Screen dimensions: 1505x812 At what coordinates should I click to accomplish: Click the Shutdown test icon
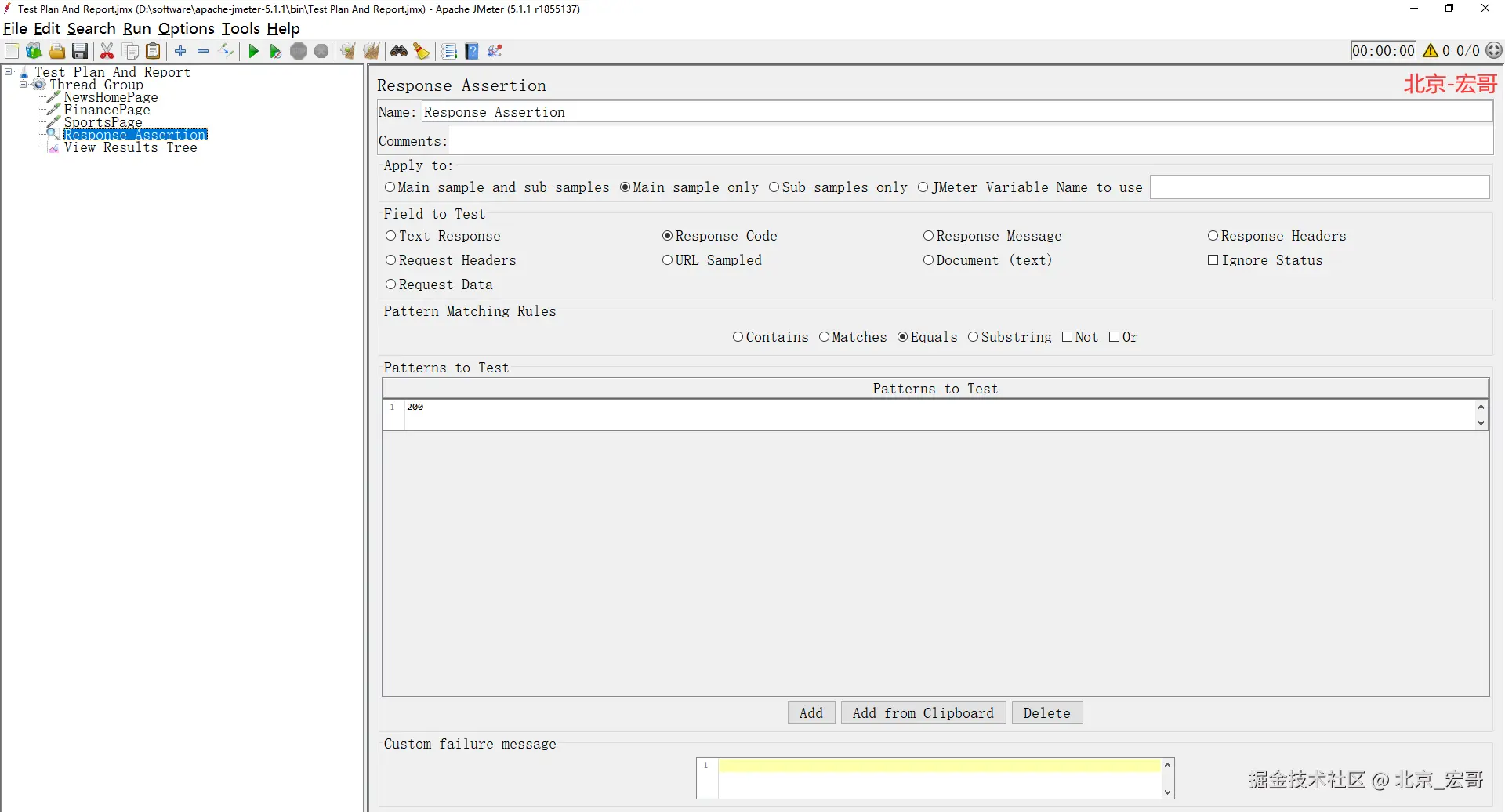pyautogui.click(x=321, y=52)
